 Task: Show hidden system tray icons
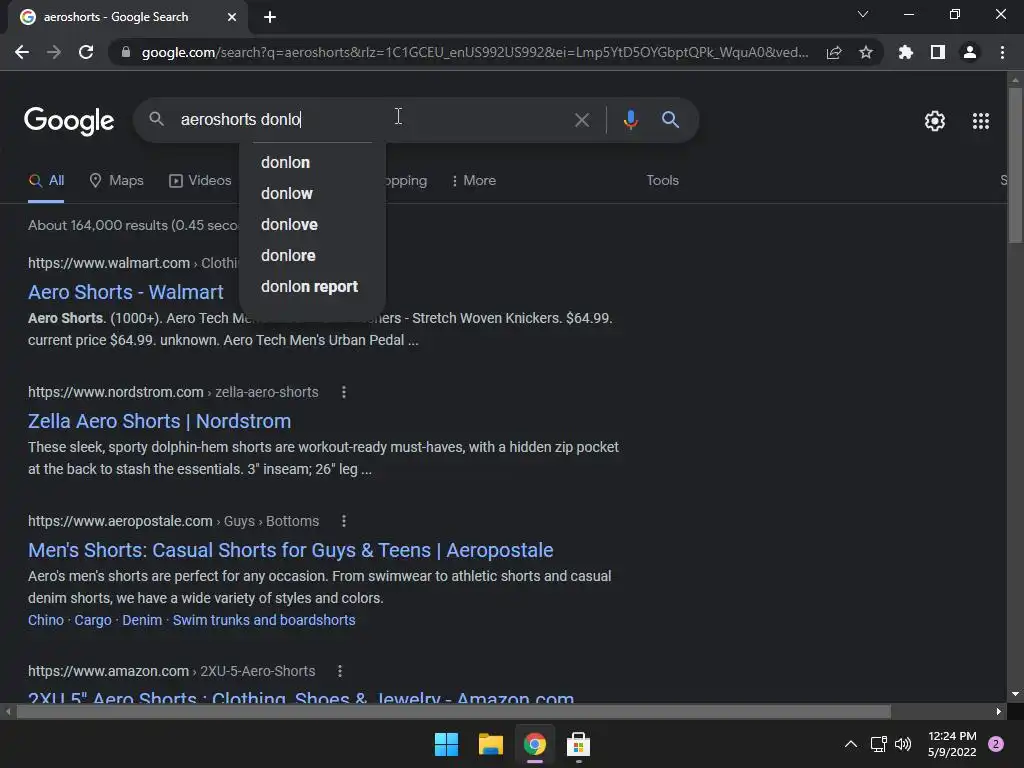point(851,744)
